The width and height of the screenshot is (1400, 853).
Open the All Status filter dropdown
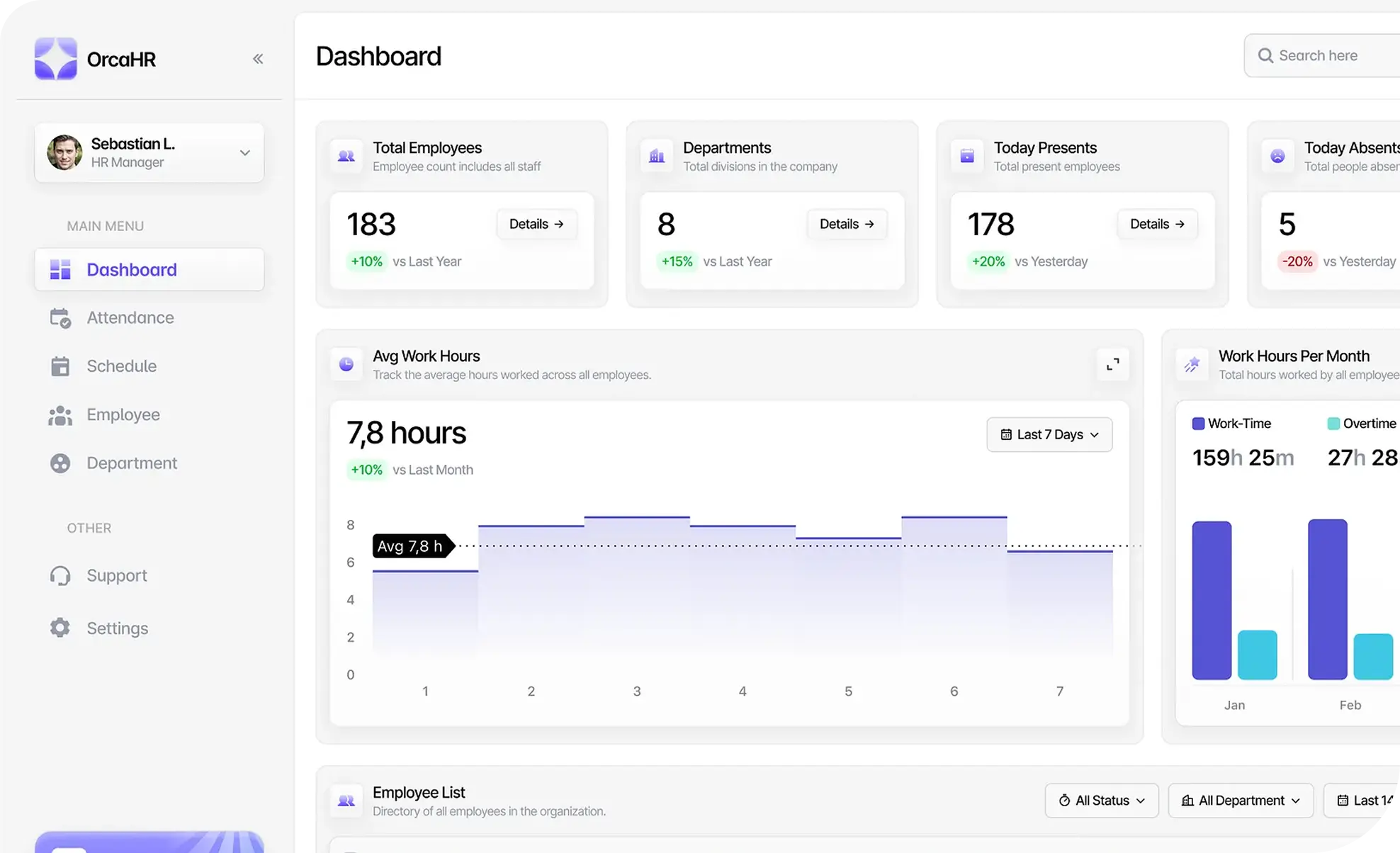[1102, 801]
